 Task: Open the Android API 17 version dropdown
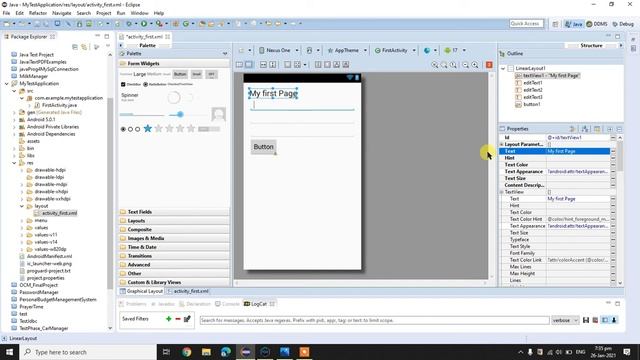tap(455, 50)
